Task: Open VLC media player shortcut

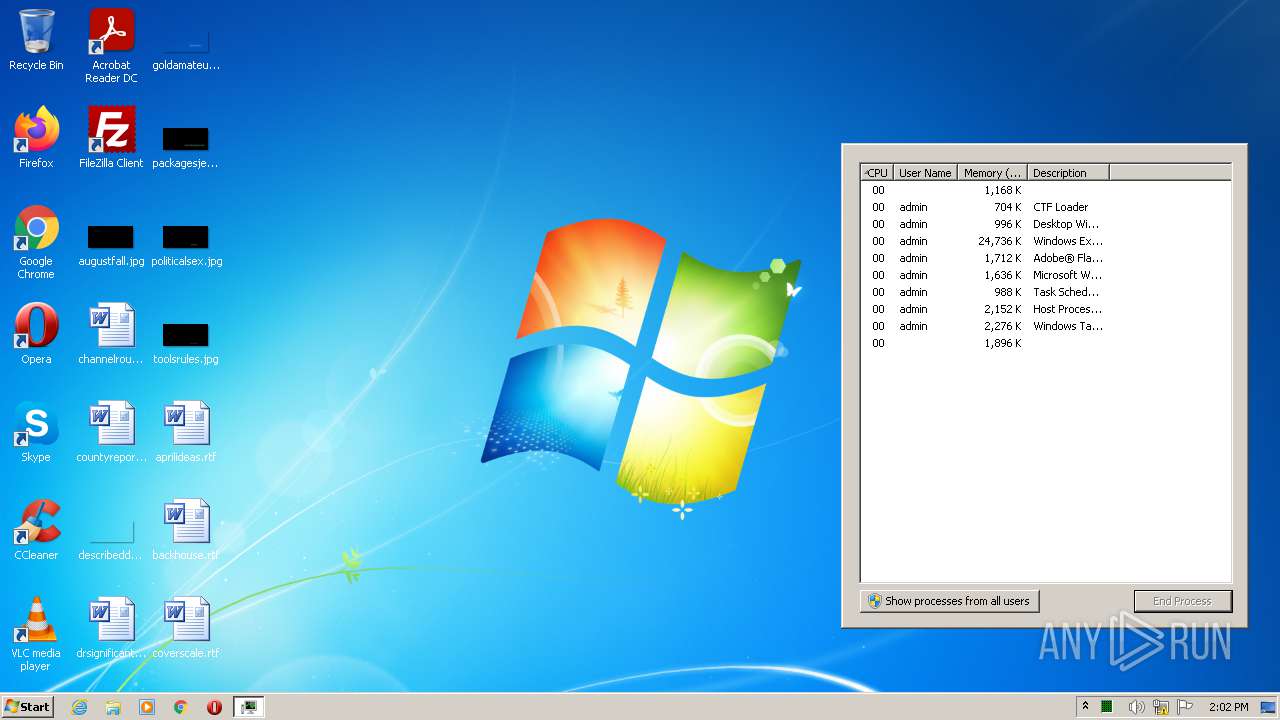Action: click(x=36, y=634)
